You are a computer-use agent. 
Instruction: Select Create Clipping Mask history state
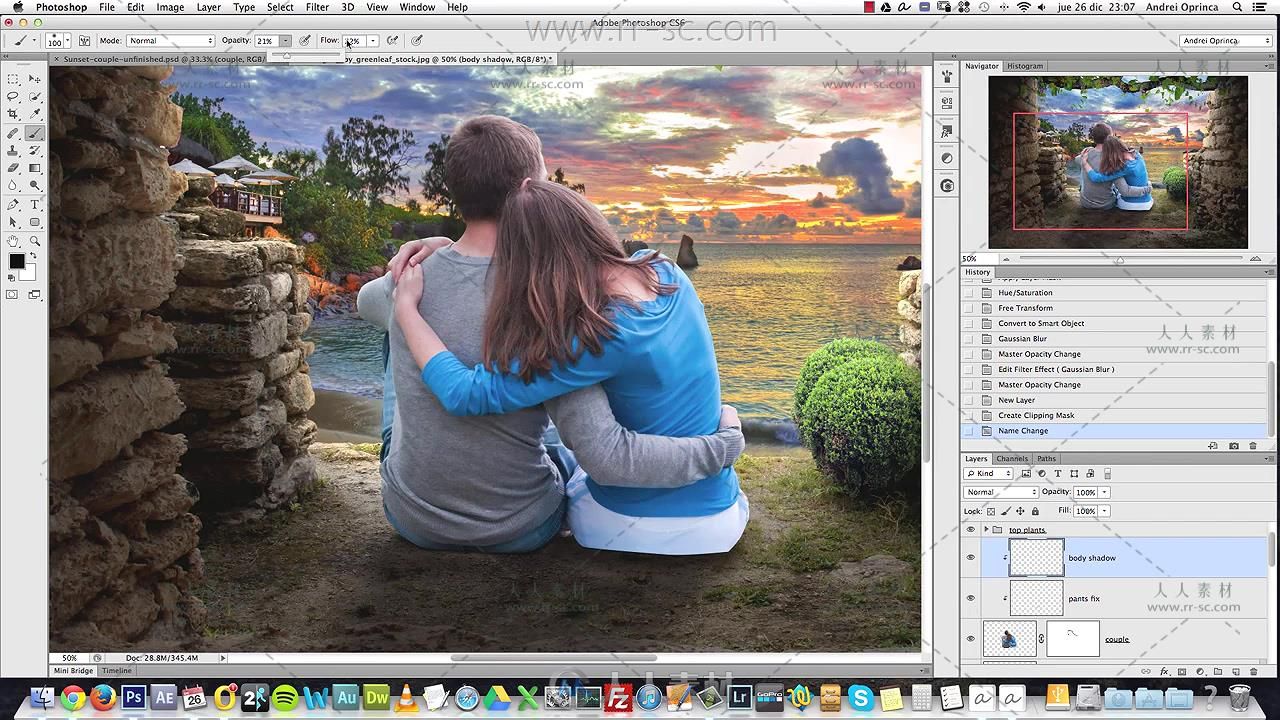pos(1036,415)
